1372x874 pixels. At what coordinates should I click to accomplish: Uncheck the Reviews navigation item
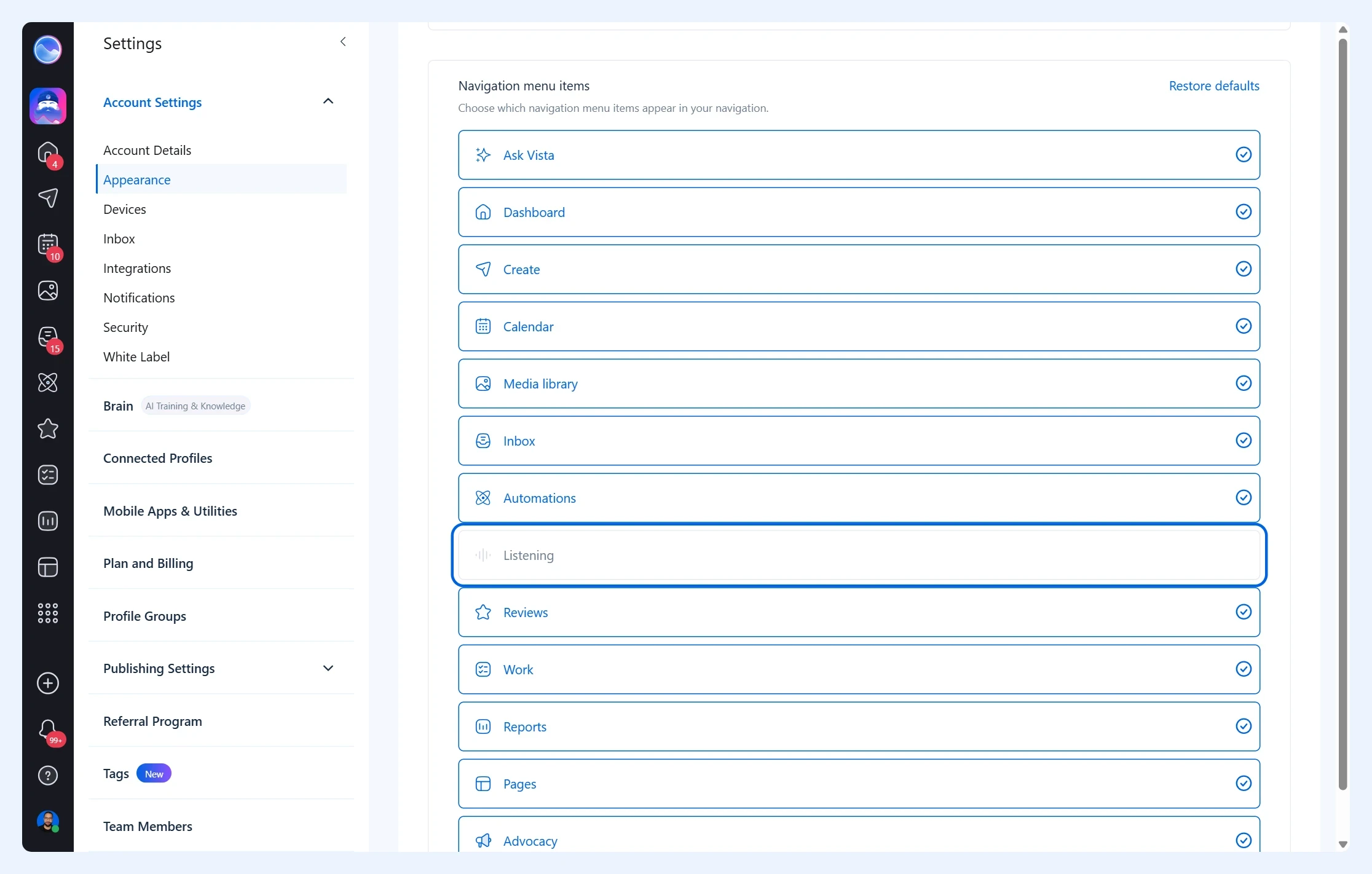tap(1244, 612)
